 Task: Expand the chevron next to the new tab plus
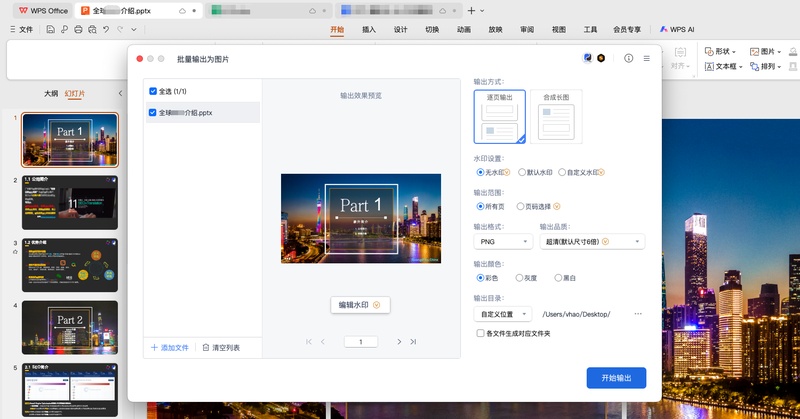482,11
